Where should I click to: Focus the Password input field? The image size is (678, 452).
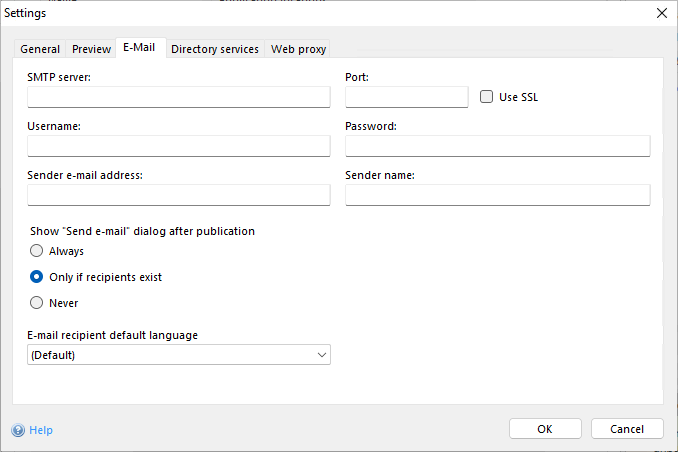click(x=497, y=146)
